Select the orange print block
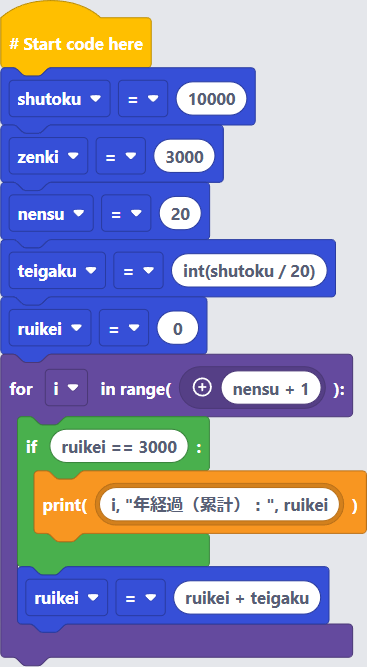 tap(200, 504)
